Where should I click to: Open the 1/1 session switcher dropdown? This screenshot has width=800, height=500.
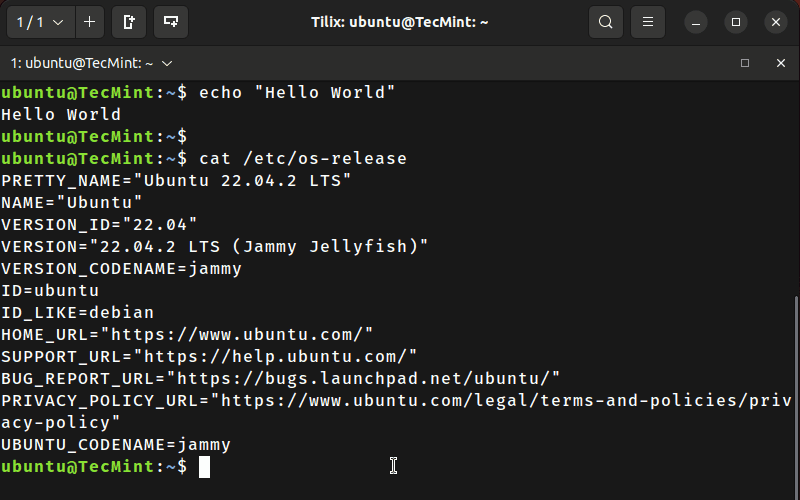tap(41, 22)
